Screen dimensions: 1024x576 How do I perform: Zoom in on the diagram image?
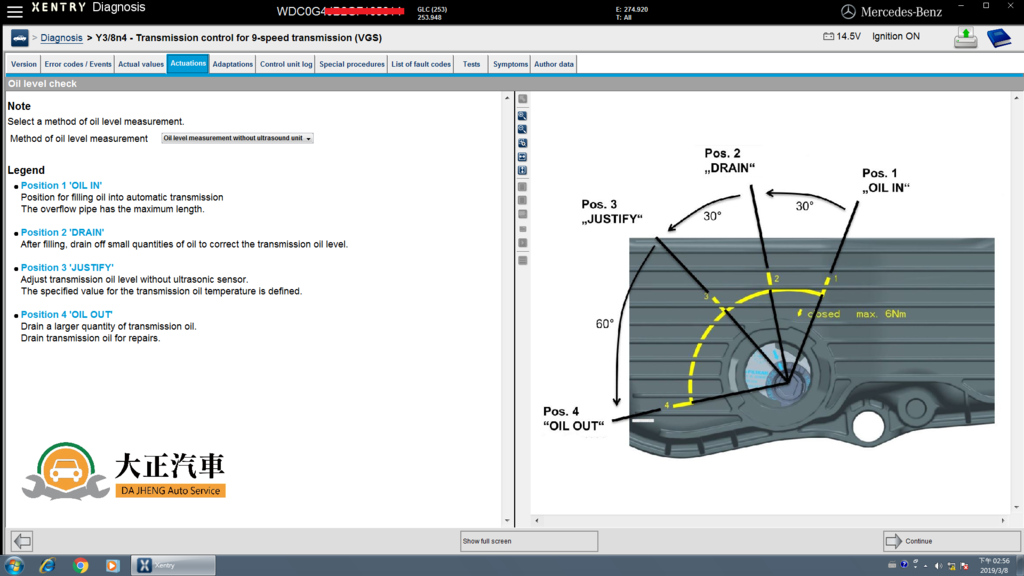pos(523,116)
